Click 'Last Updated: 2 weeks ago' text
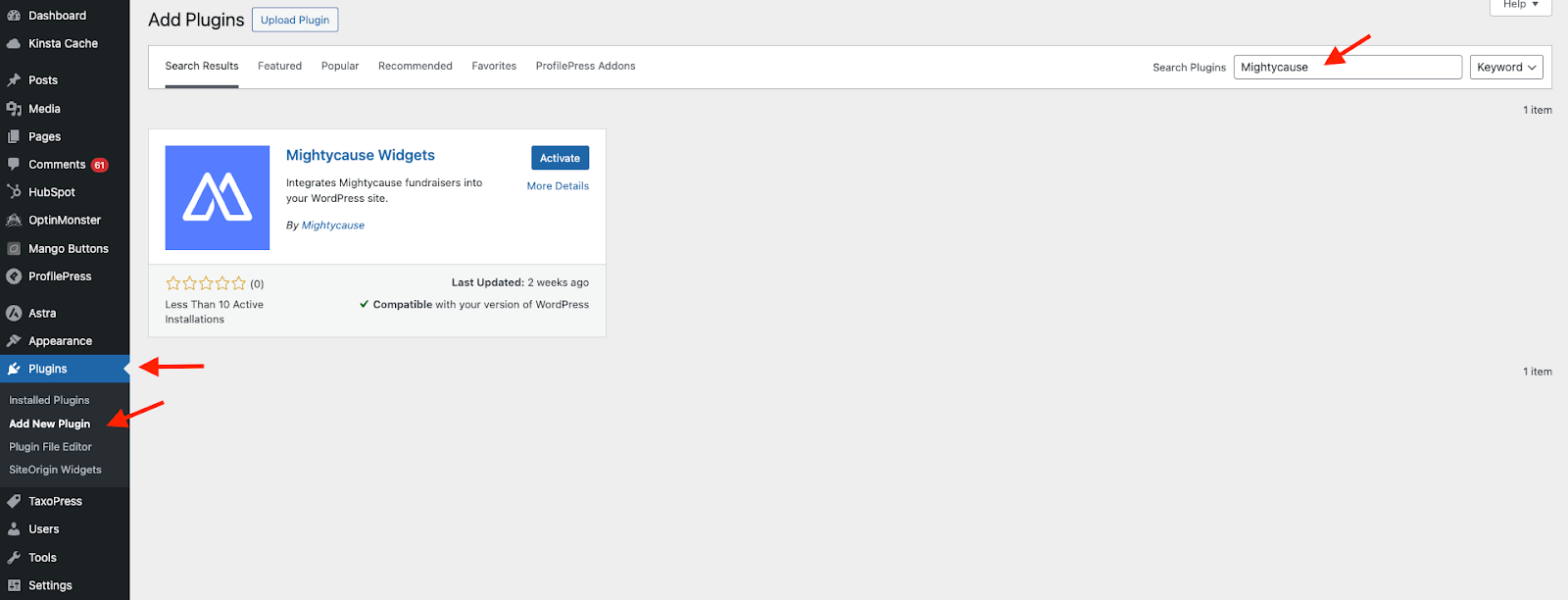The height and width of the screenshot is (600, 1568). [520, 282]
